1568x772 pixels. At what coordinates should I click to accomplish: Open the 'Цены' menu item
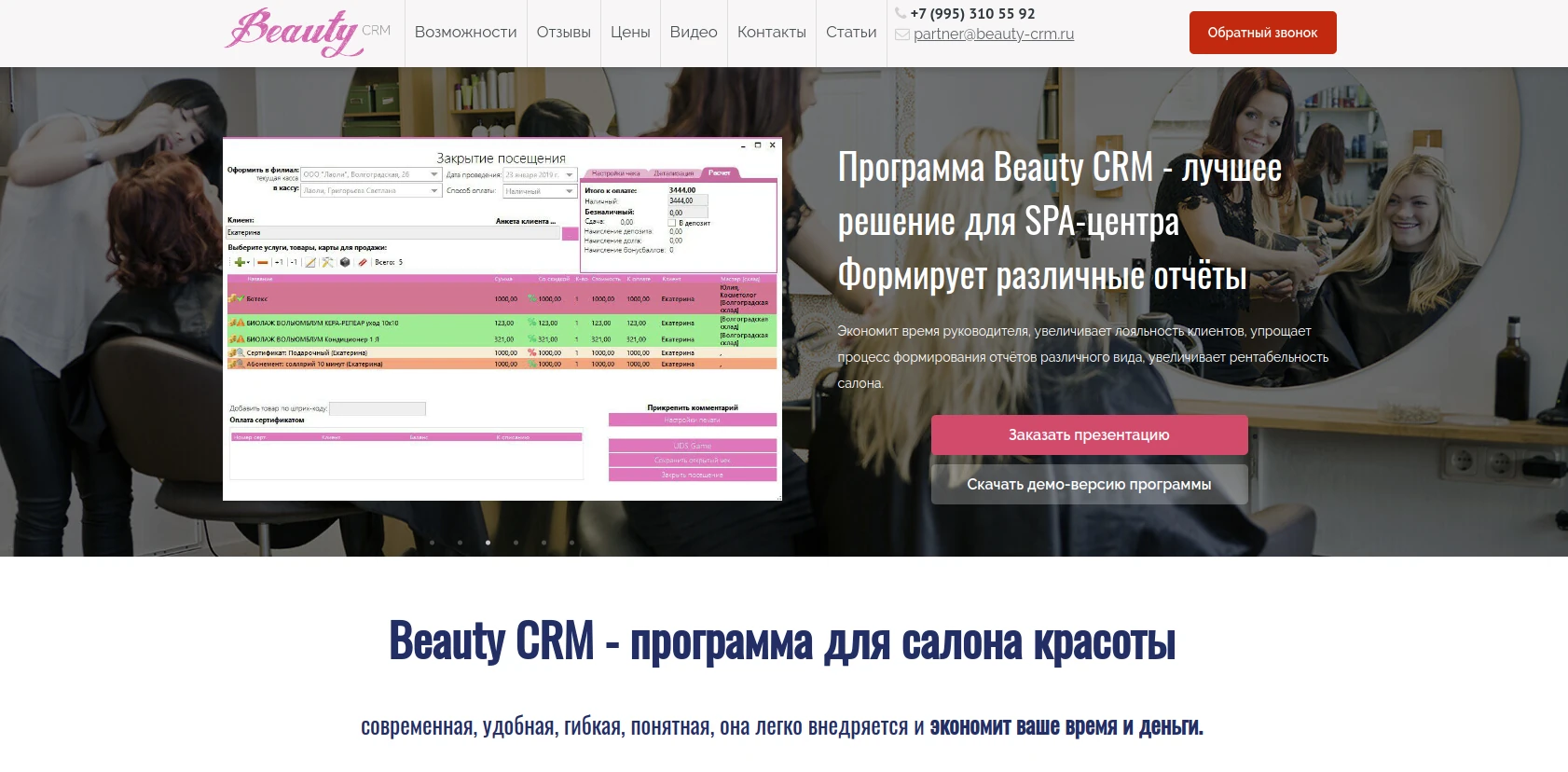630,32
